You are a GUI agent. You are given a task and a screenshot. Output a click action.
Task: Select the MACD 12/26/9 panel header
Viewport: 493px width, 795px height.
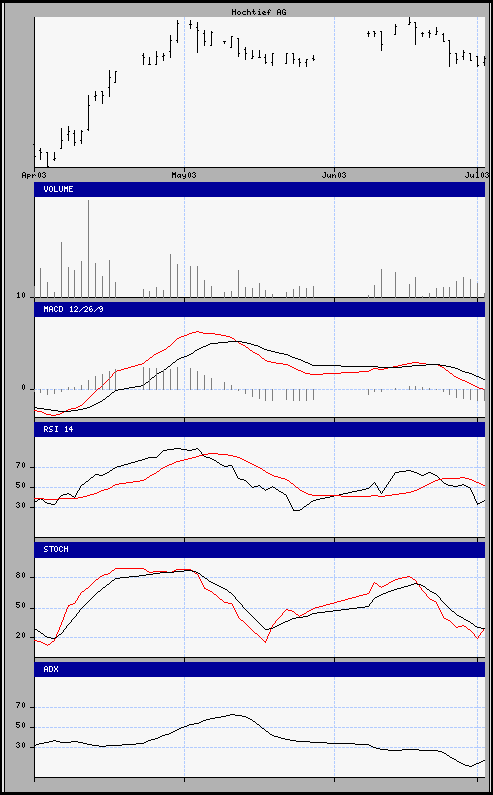tap(260, 309)
